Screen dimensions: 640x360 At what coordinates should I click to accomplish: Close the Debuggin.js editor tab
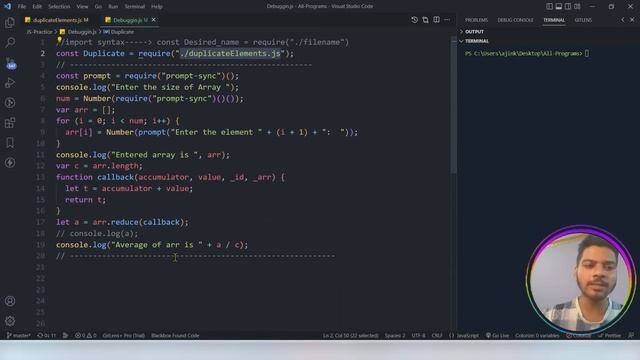(153, 20)
